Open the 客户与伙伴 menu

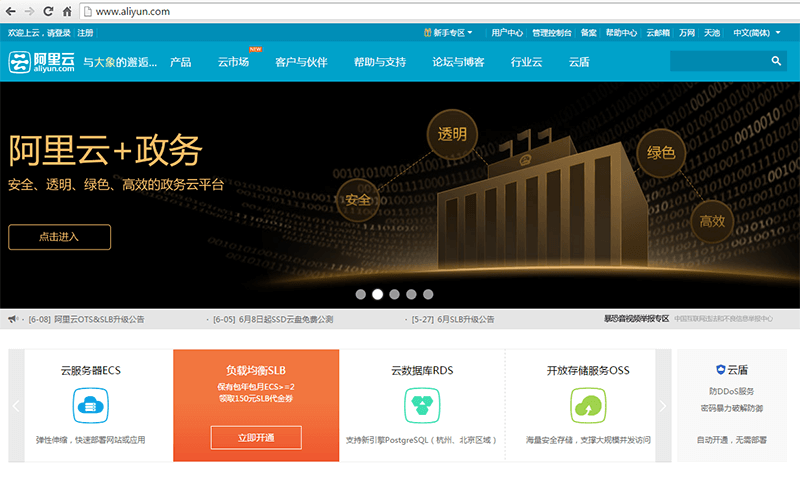[301, 62]
